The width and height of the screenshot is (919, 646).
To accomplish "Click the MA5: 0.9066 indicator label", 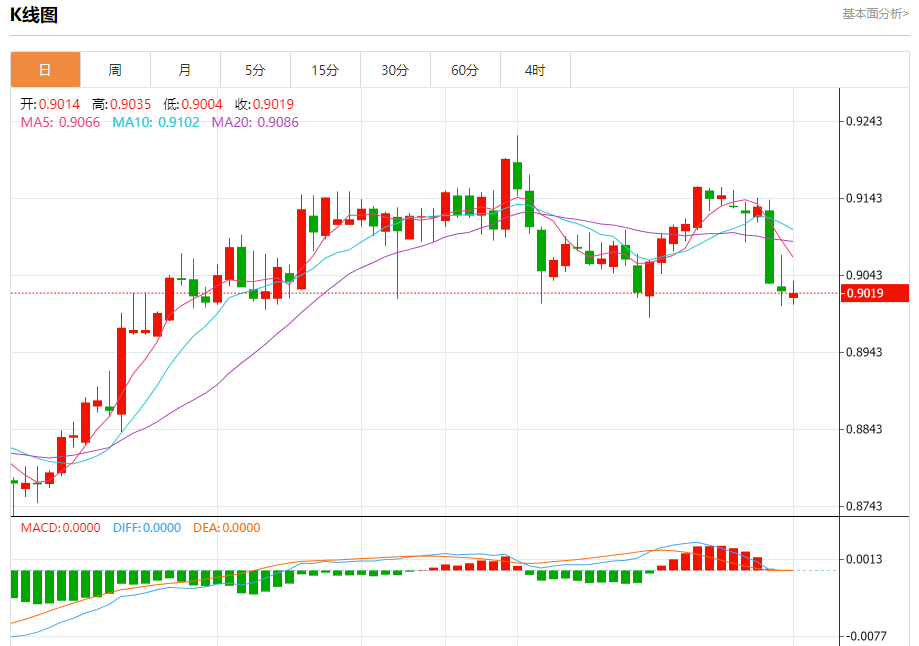I will (60, 123).
